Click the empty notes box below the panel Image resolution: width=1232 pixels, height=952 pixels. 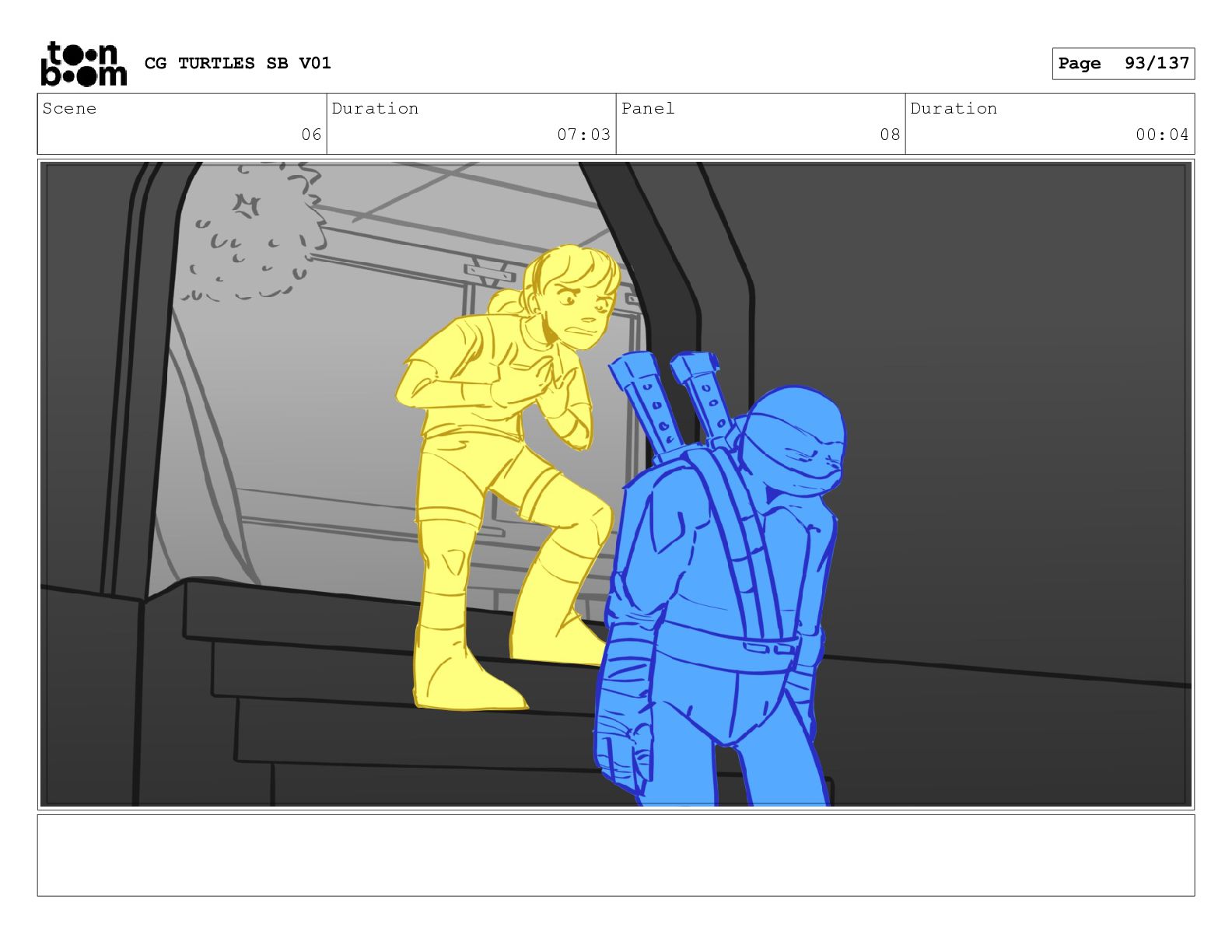616,855
